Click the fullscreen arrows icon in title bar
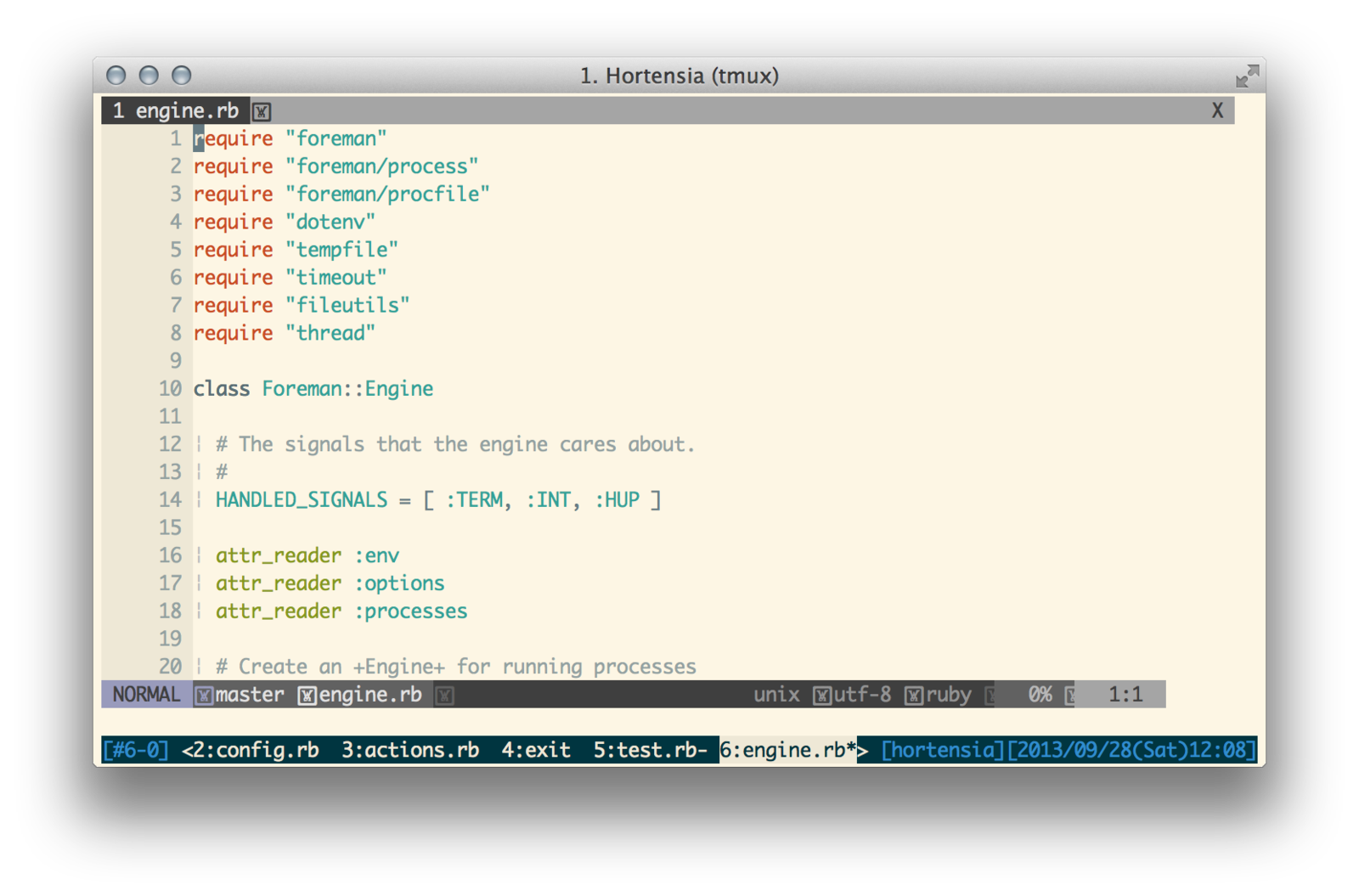The height and width of the screenshot is (896, 1359). coord(1247,76)
